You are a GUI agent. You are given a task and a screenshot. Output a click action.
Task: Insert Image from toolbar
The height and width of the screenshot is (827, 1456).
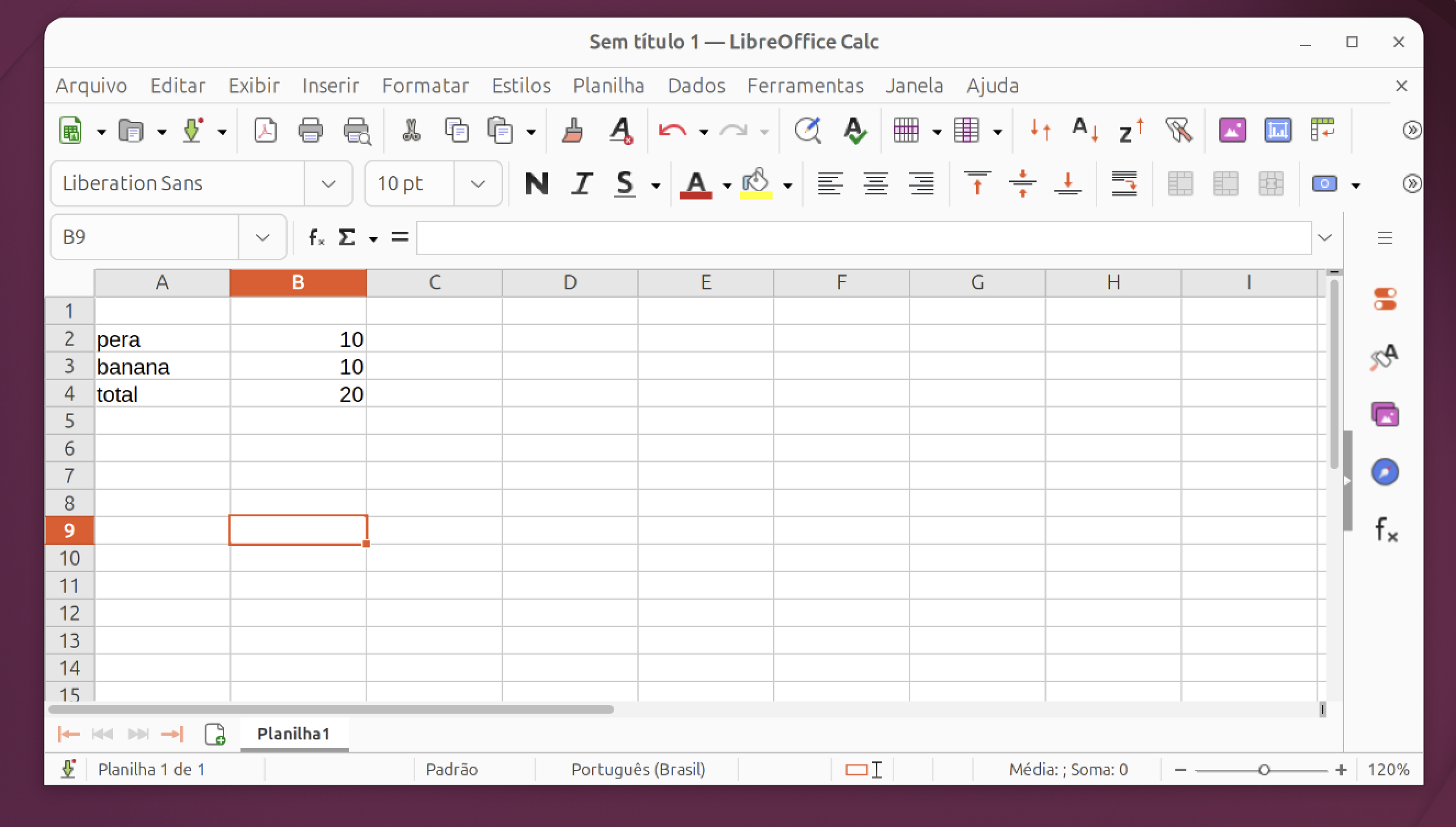coord(1232,131)
